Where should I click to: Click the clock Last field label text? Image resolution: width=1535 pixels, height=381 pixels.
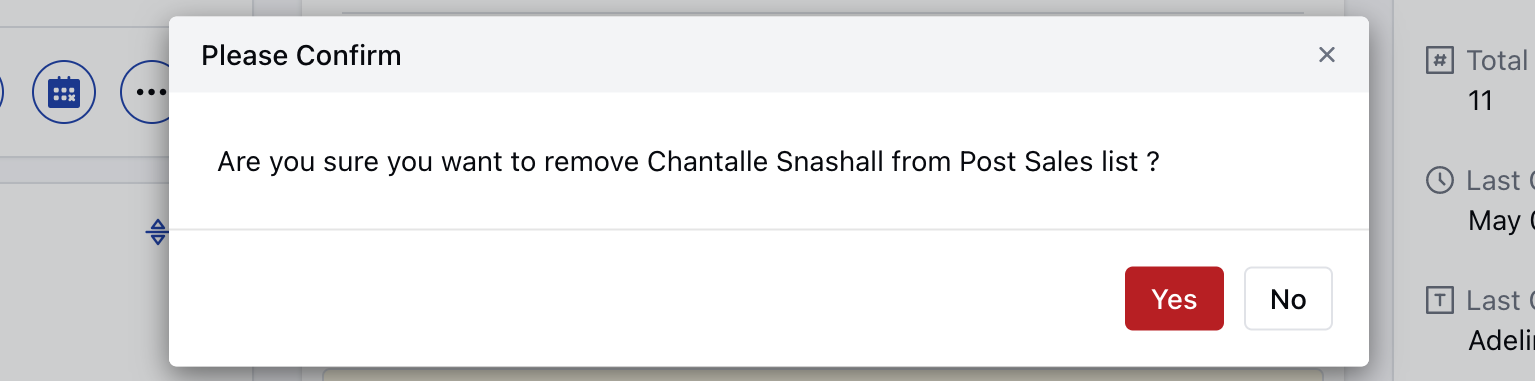point(1500,180)
